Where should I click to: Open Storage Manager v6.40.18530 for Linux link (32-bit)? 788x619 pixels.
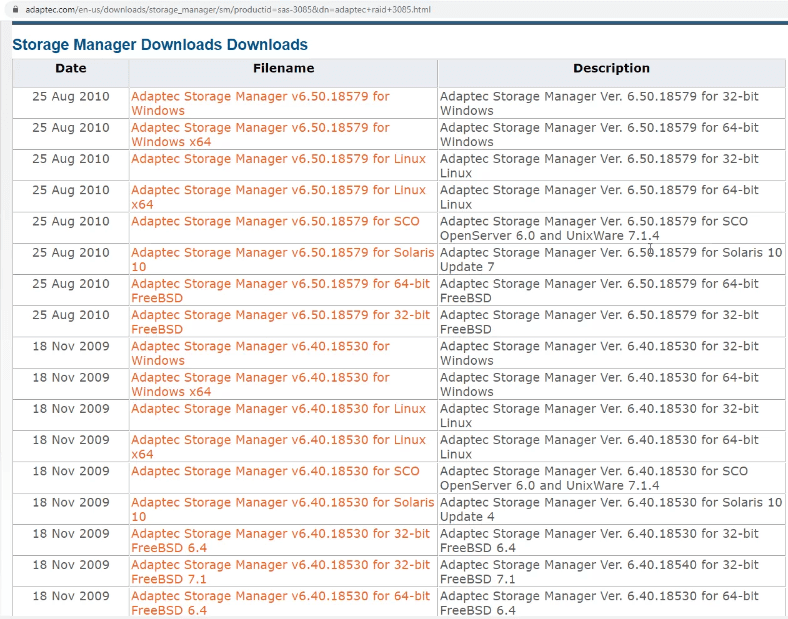pyautogui.click(x=278, y=408)
